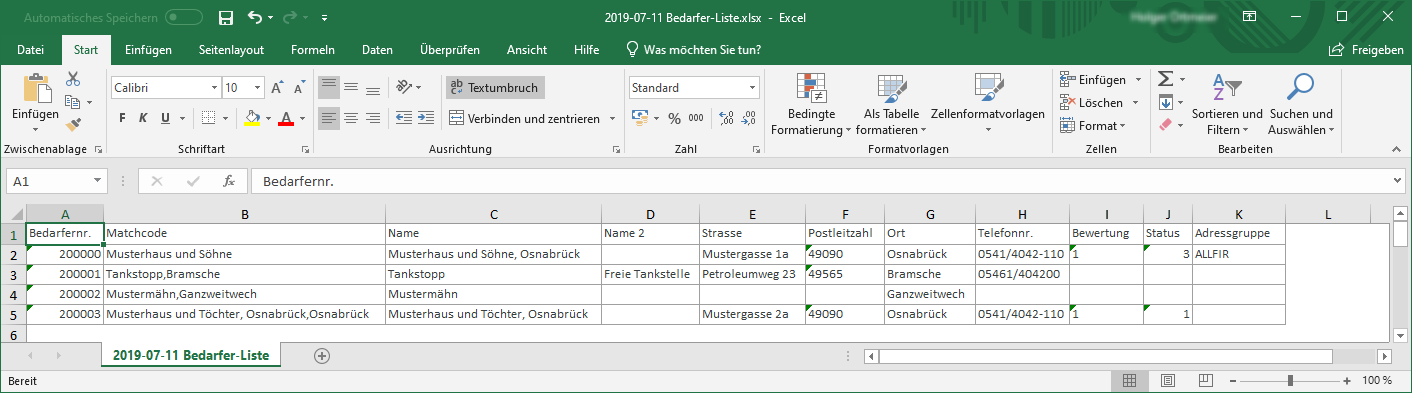Expand the Calibri font name dropdown
Viewport: 1412px width, 393px height.
pos(214,88)
